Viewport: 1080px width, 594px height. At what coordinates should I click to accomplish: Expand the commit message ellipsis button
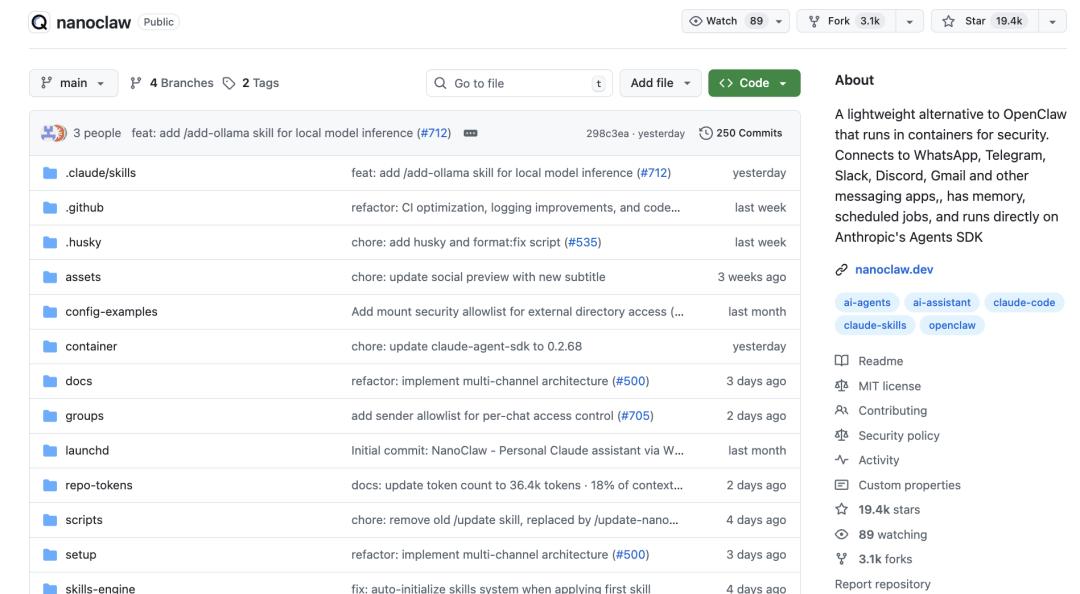coord(470,133)
